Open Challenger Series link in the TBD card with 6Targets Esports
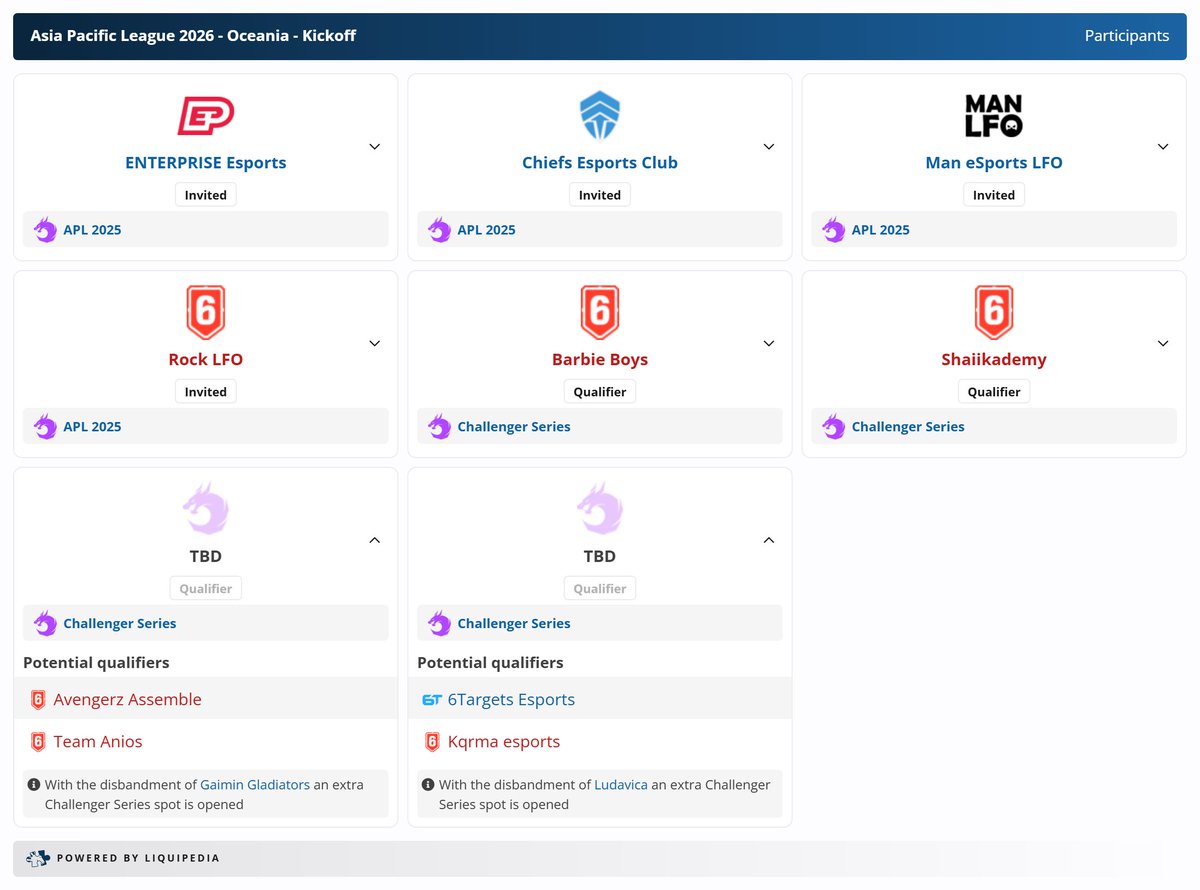 514,624
